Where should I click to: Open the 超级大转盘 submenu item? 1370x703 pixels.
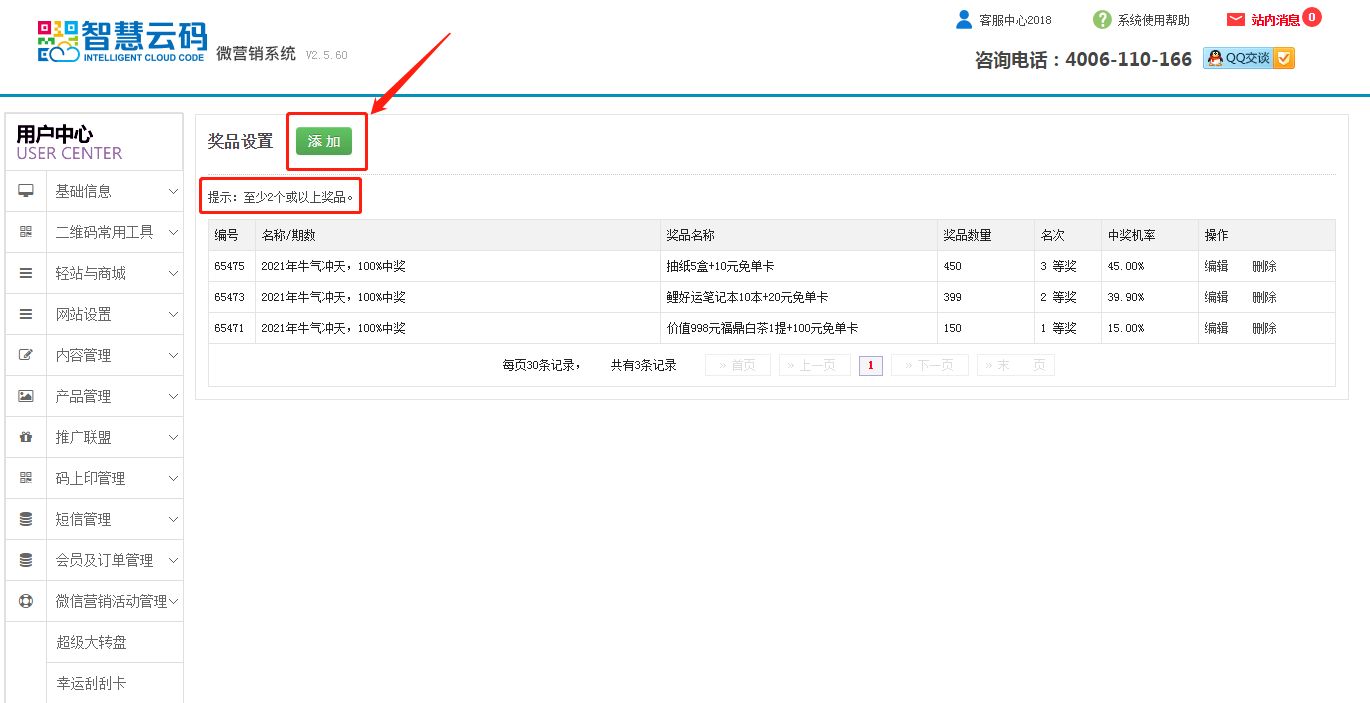[91, 642]
